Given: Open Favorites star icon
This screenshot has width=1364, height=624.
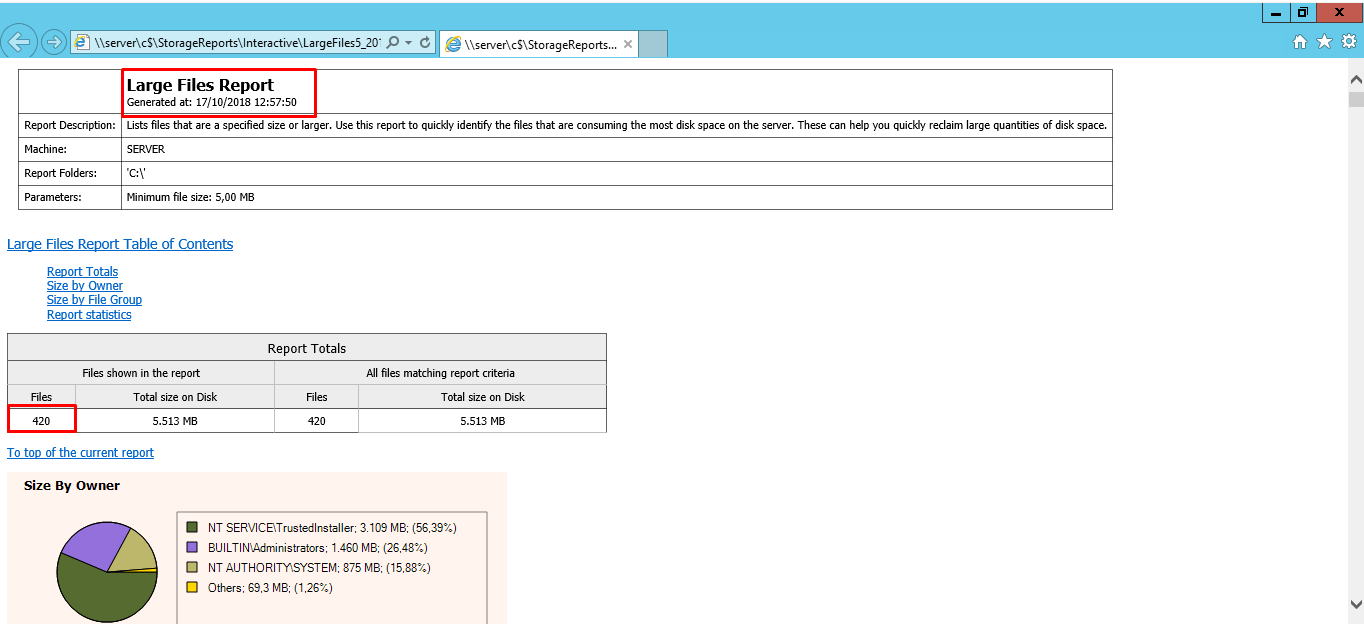Looking at the screenshot, I should coord(1324,42).
